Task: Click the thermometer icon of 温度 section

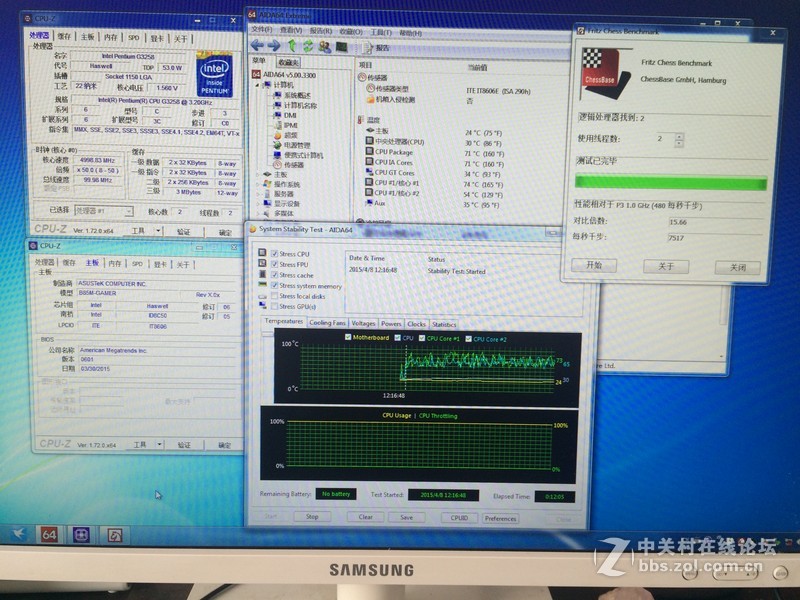Action: (361, 120)
